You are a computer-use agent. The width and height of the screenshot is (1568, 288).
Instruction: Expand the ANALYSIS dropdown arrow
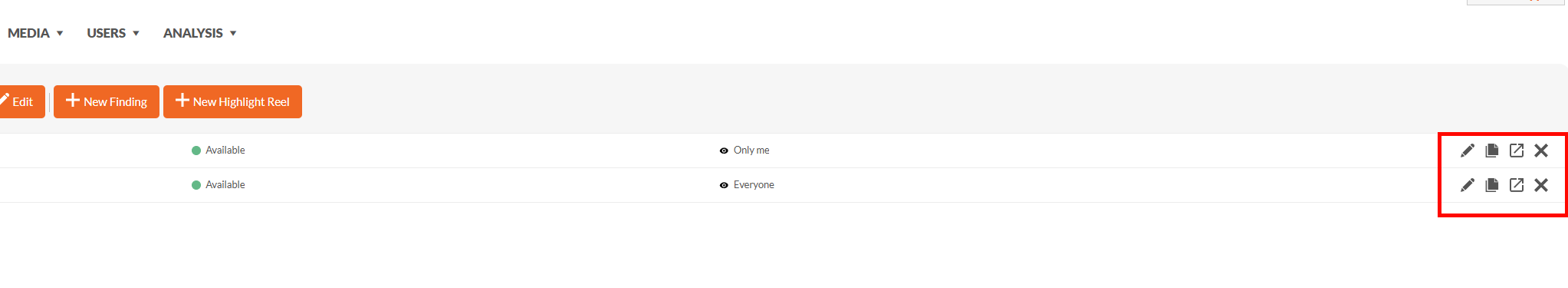tap(233, 34)
